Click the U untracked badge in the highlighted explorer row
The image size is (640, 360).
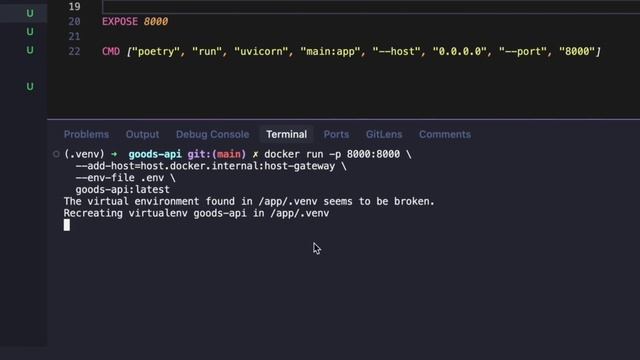[x=30, y=13]
